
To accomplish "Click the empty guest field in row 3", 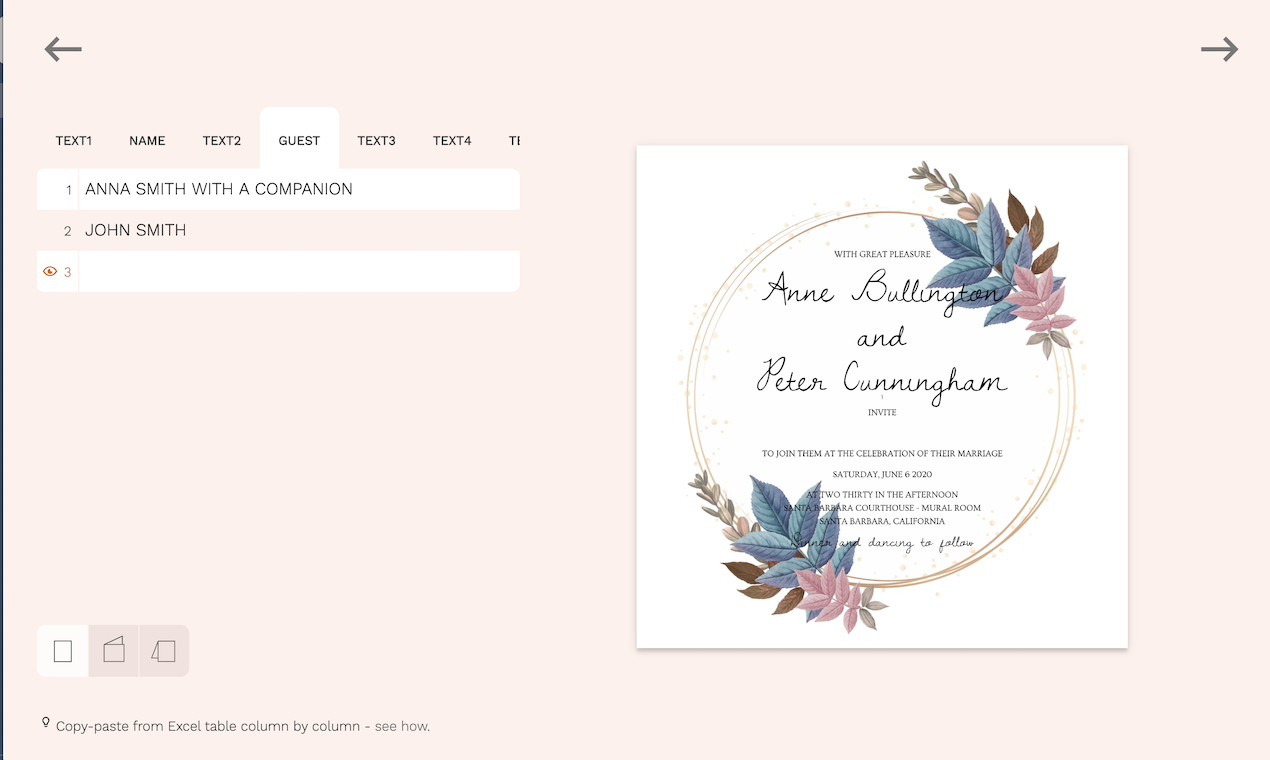I will [x=295, y=271].
